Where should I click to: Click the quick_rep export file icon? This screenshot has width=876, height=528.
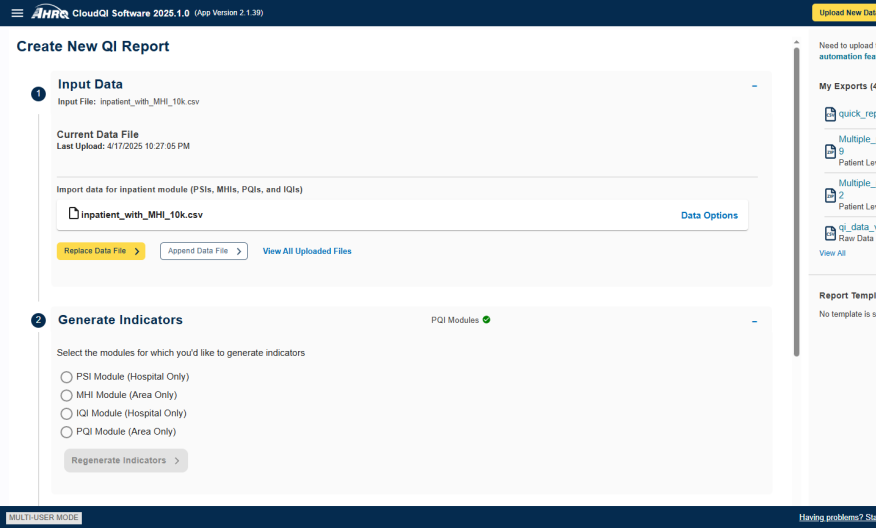click(829, 114)
